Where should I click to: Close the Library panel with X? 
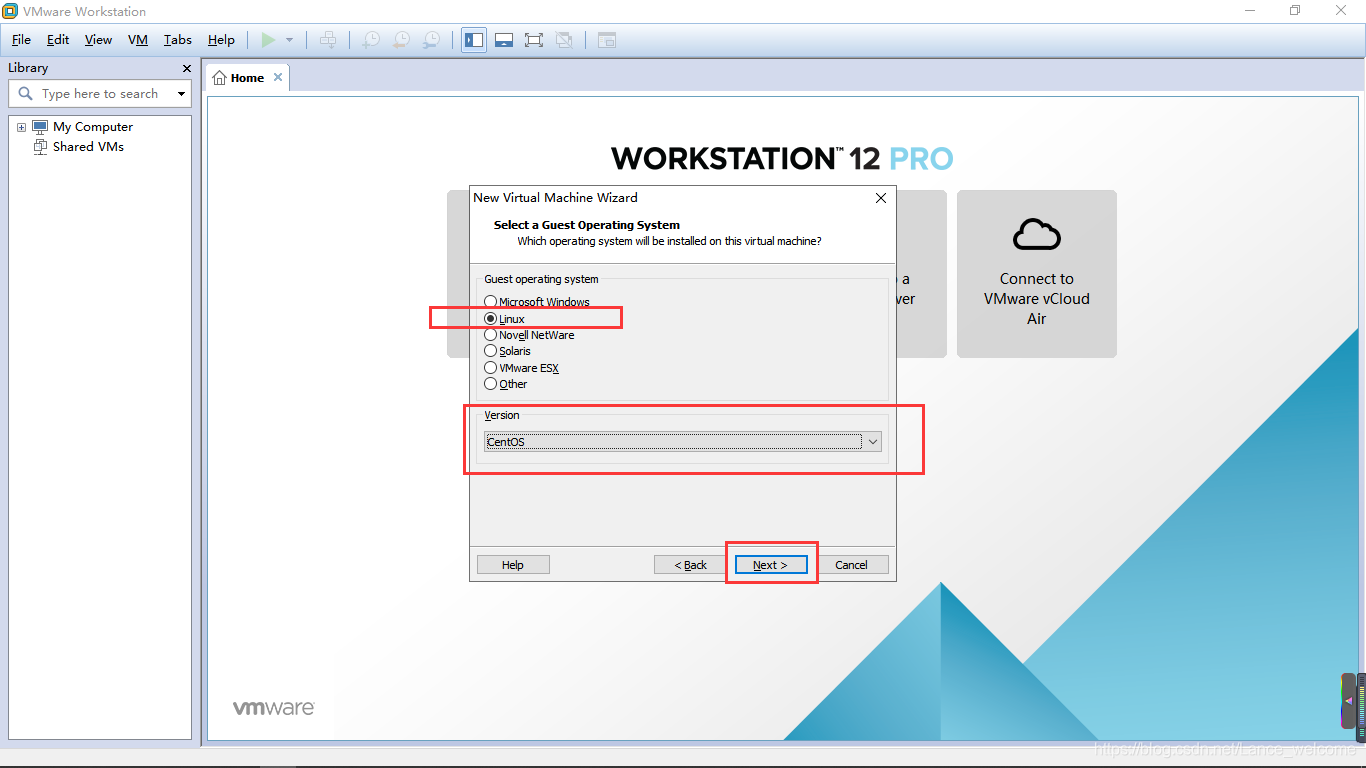tap(186, 68)
